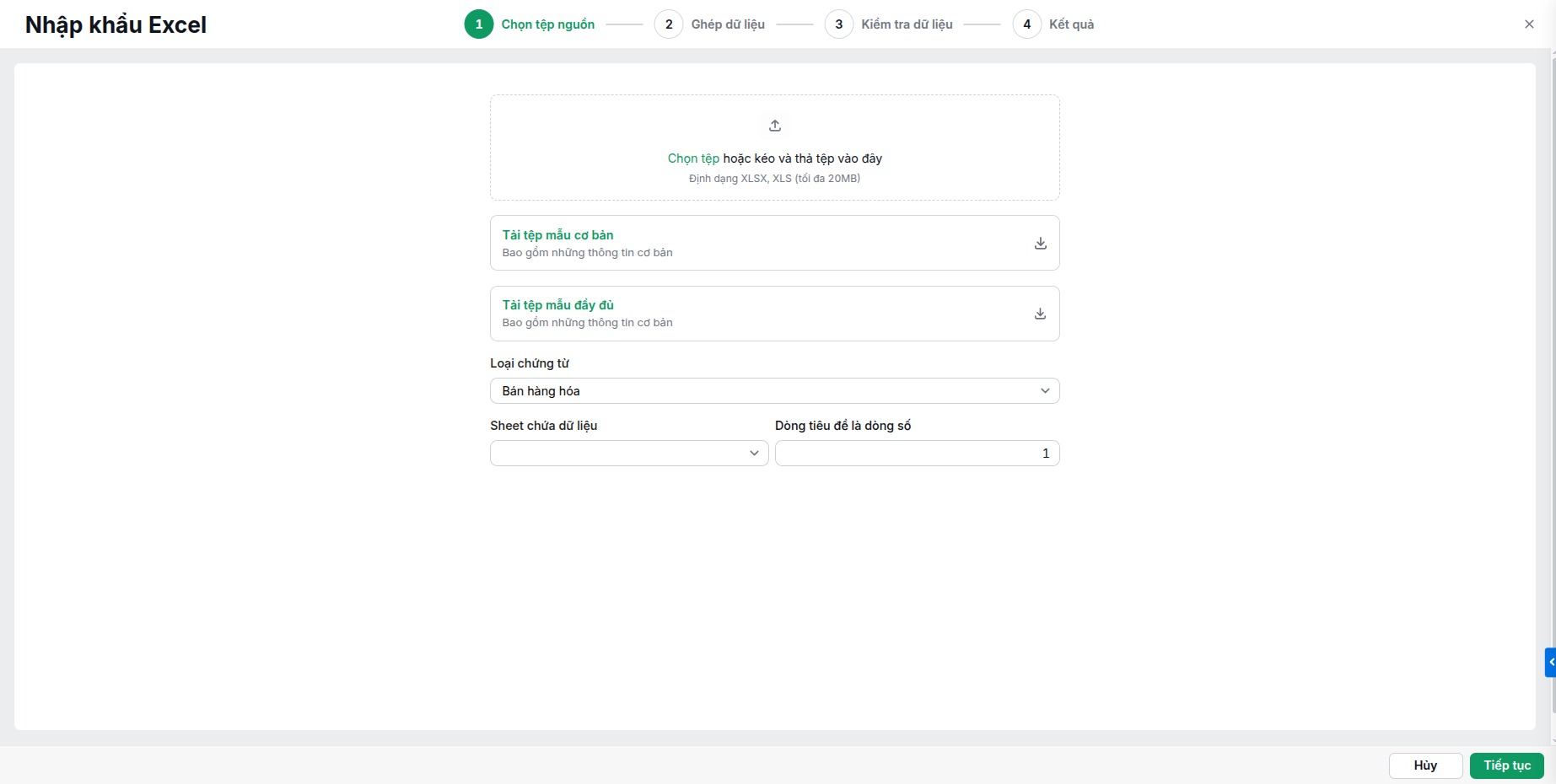Open 'Tải tệp mẫu cơ bản' link
This screenshot has width=1556, height=784.
click(x=557, y=235)
